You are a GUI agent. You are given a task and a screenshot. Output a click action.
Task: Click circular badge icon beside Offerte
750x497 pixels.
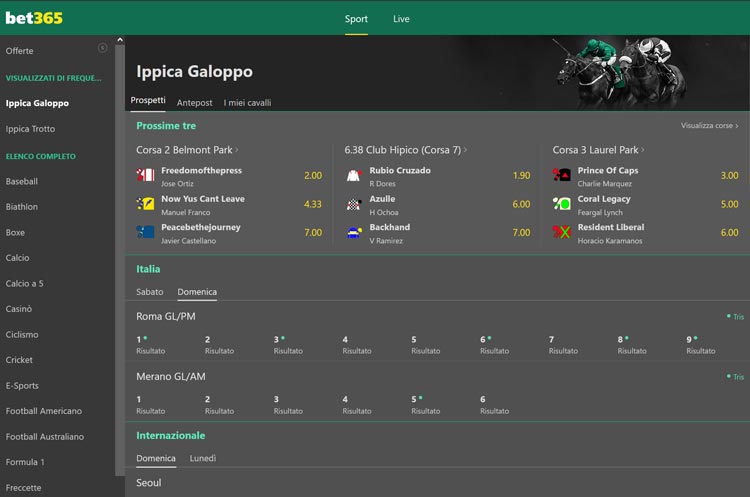point(102,48)
